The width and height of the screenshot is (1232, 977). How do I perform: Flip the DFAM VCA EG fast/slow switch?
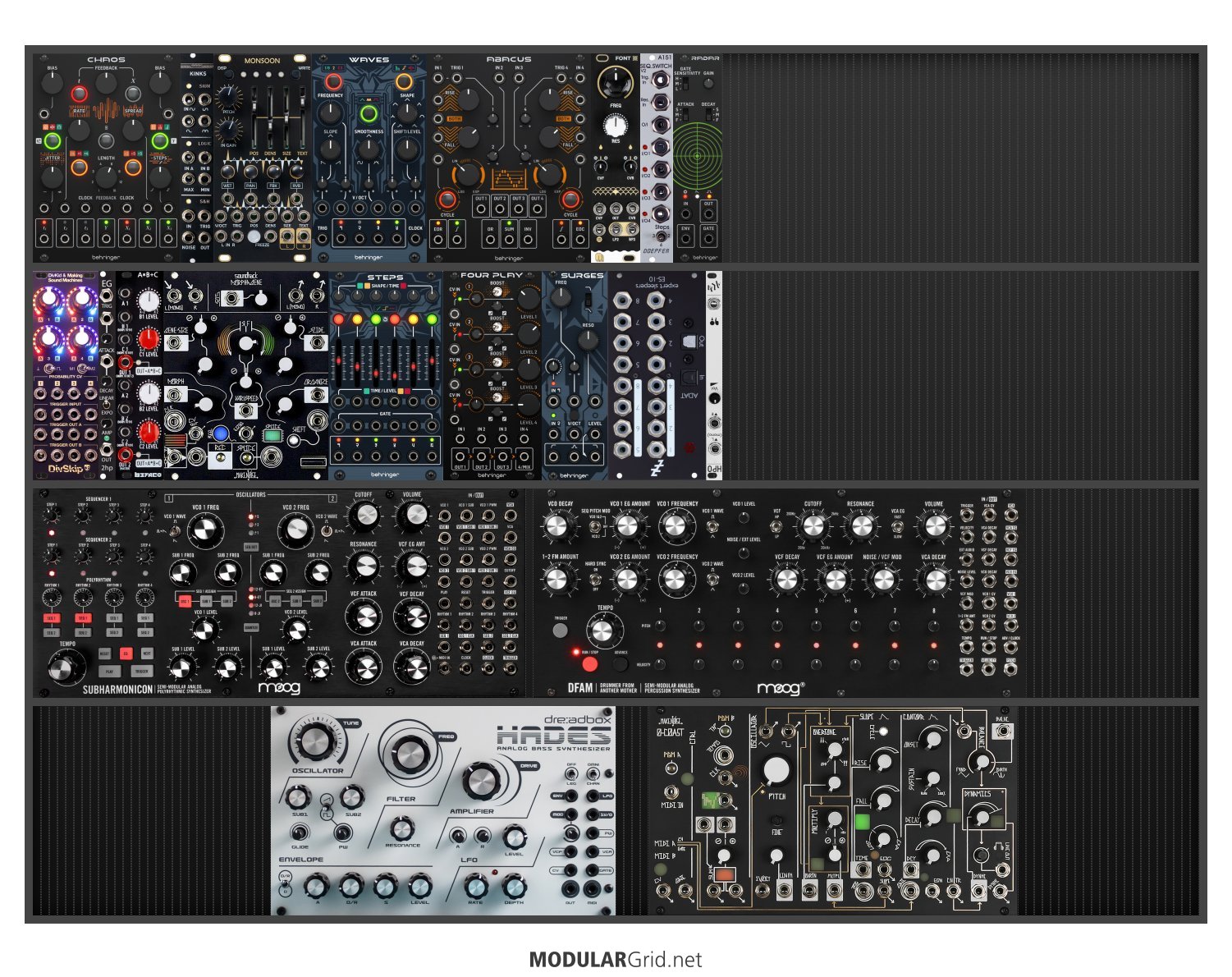(x=897, y=525)
